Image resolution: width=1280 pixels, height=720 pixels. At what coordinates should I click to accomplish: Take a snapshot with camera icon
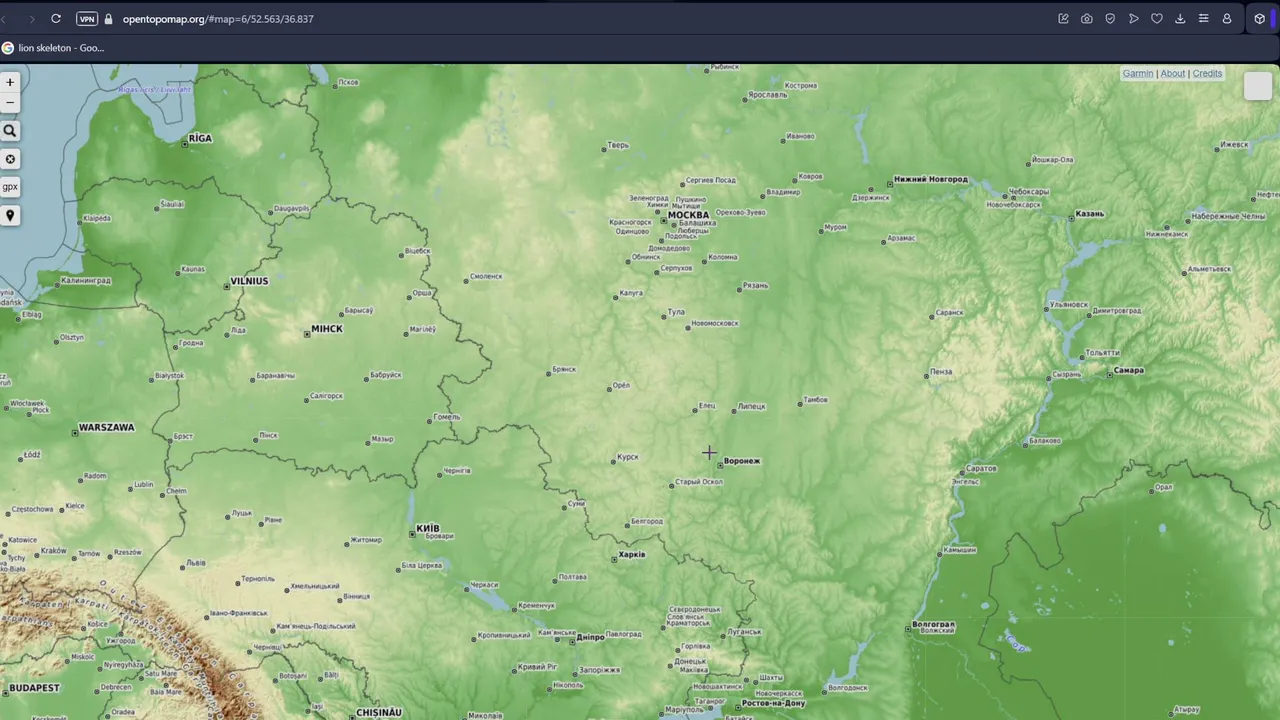coord(1087,19)
